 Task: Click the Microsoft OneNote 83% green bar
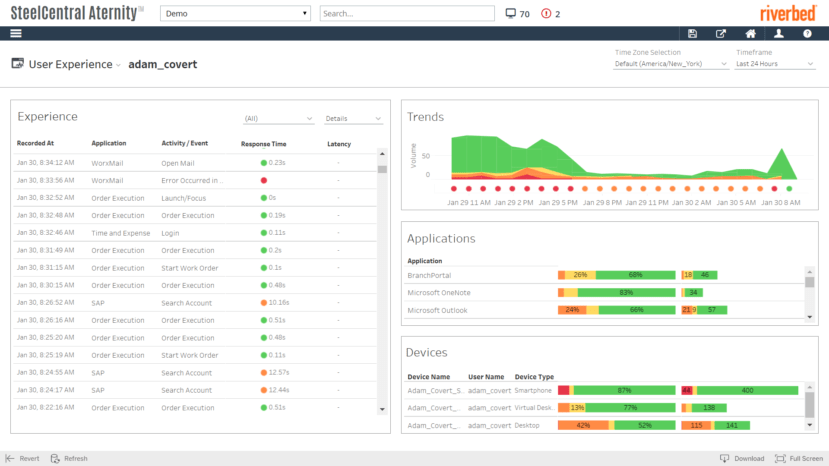[627, 293]
